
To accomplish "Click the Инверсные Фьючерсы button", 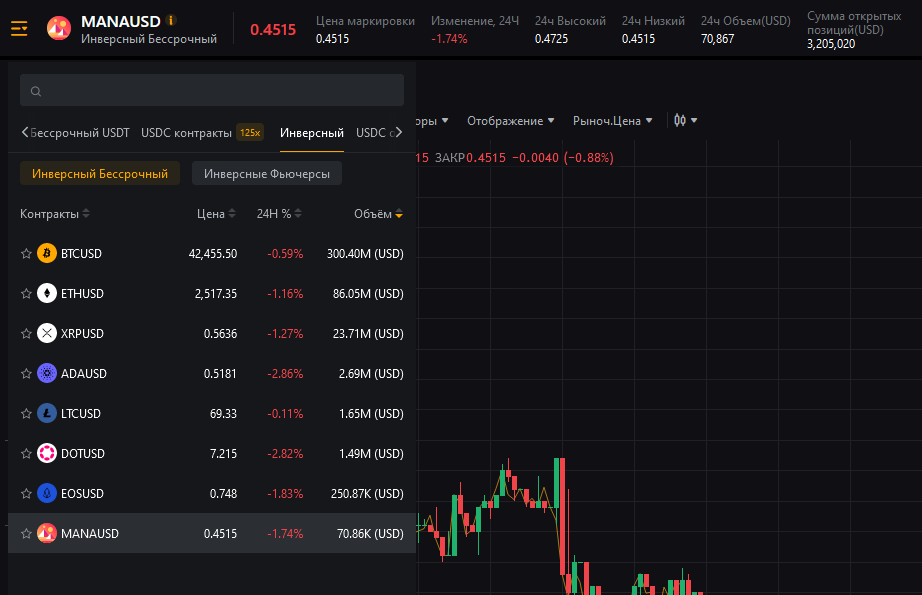I will tap(267, 174).
